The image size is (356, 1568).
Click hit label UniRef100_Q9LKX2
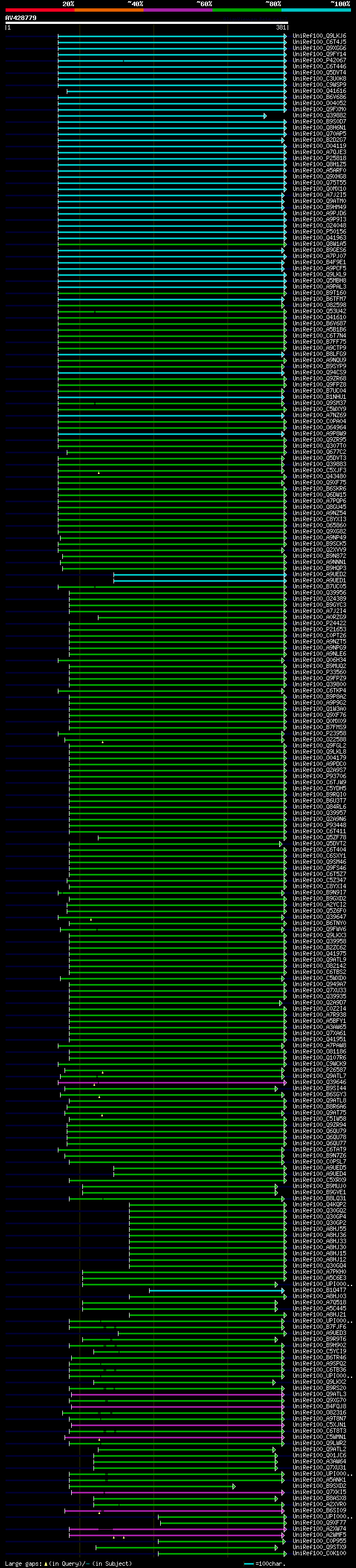coord(319,1382)
